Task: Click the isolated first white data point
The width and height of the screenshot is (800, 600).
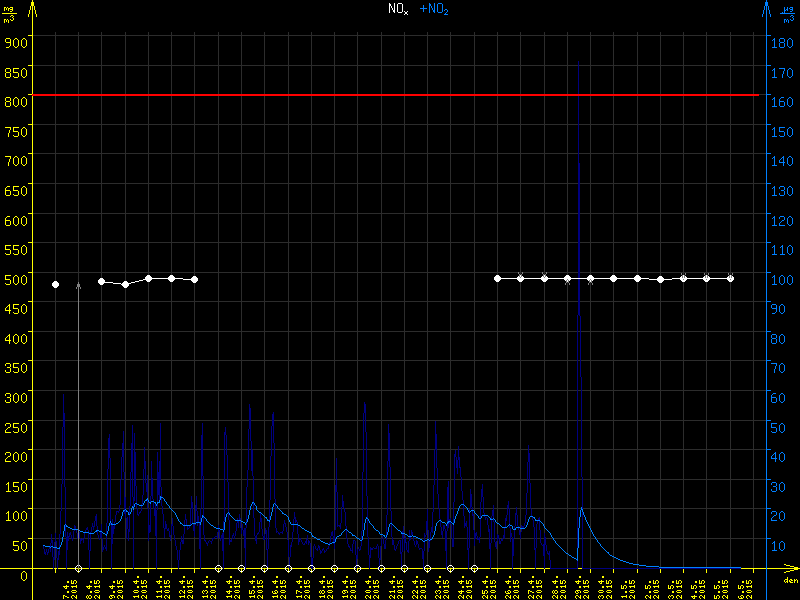Action: 56,285
